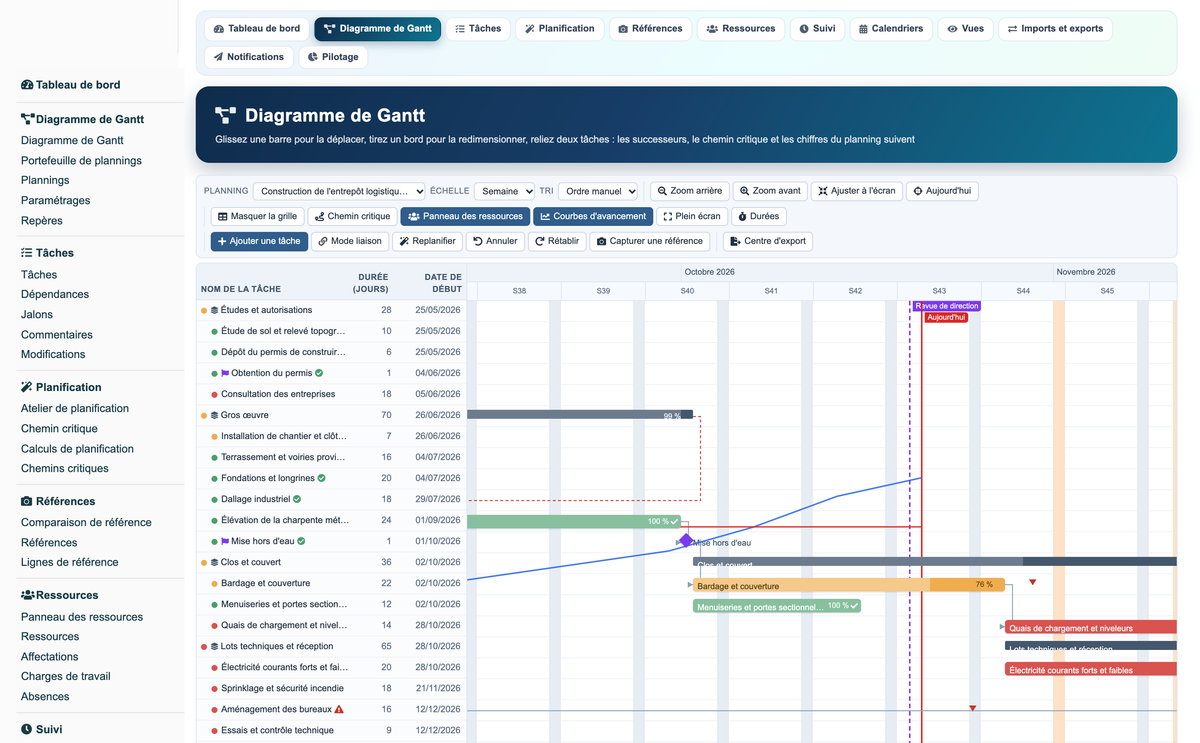Screen dimensions: 1200x743
Task: Open the Notifications tab
Action: [x=248, y=57]
